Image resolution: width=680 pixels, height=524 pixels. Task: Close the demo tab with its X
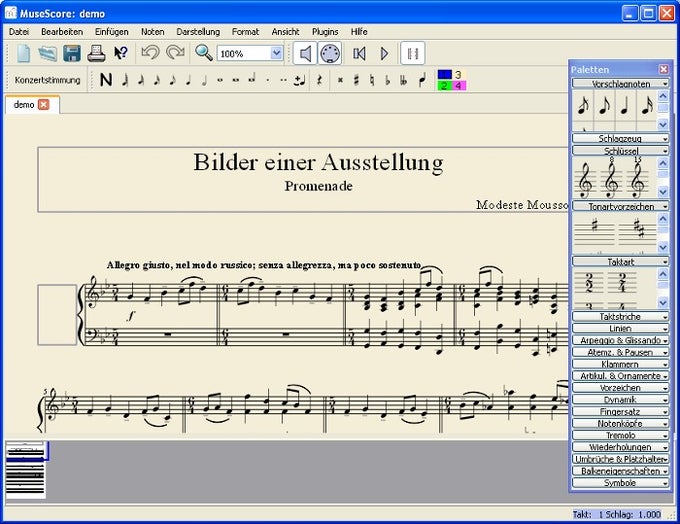coord(43,105)
